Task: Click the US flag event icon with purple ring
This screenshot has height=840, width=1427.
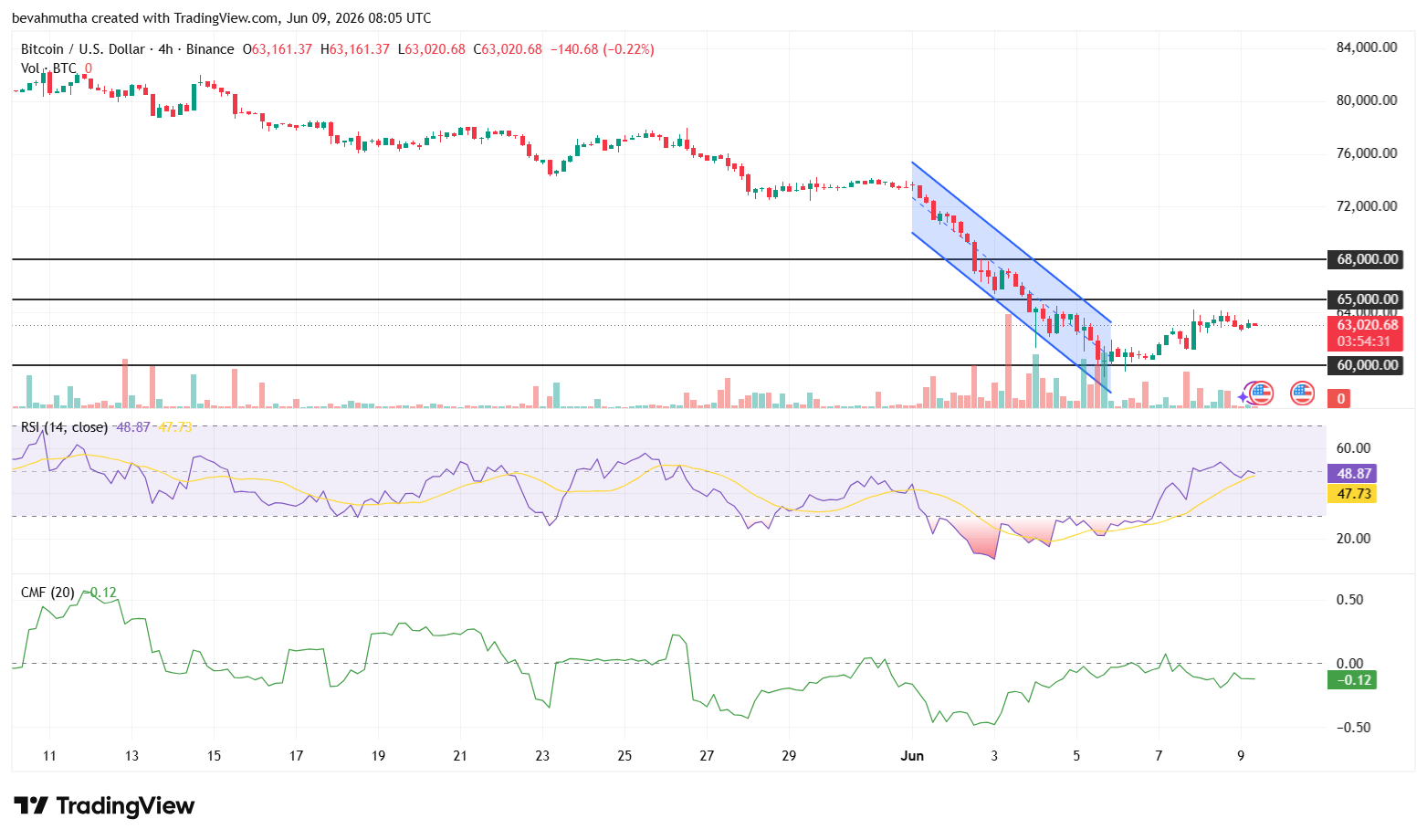Action: (1261, 394)
